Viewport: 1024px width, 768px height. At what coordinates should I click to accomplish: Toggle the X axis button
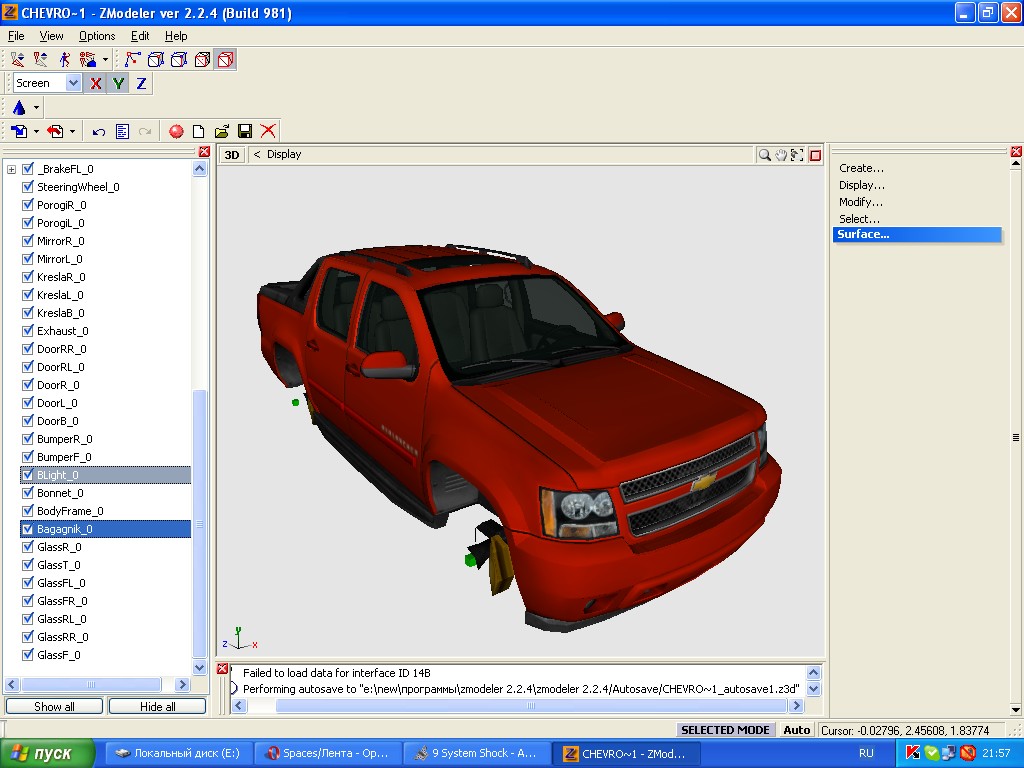pos(95,83)
